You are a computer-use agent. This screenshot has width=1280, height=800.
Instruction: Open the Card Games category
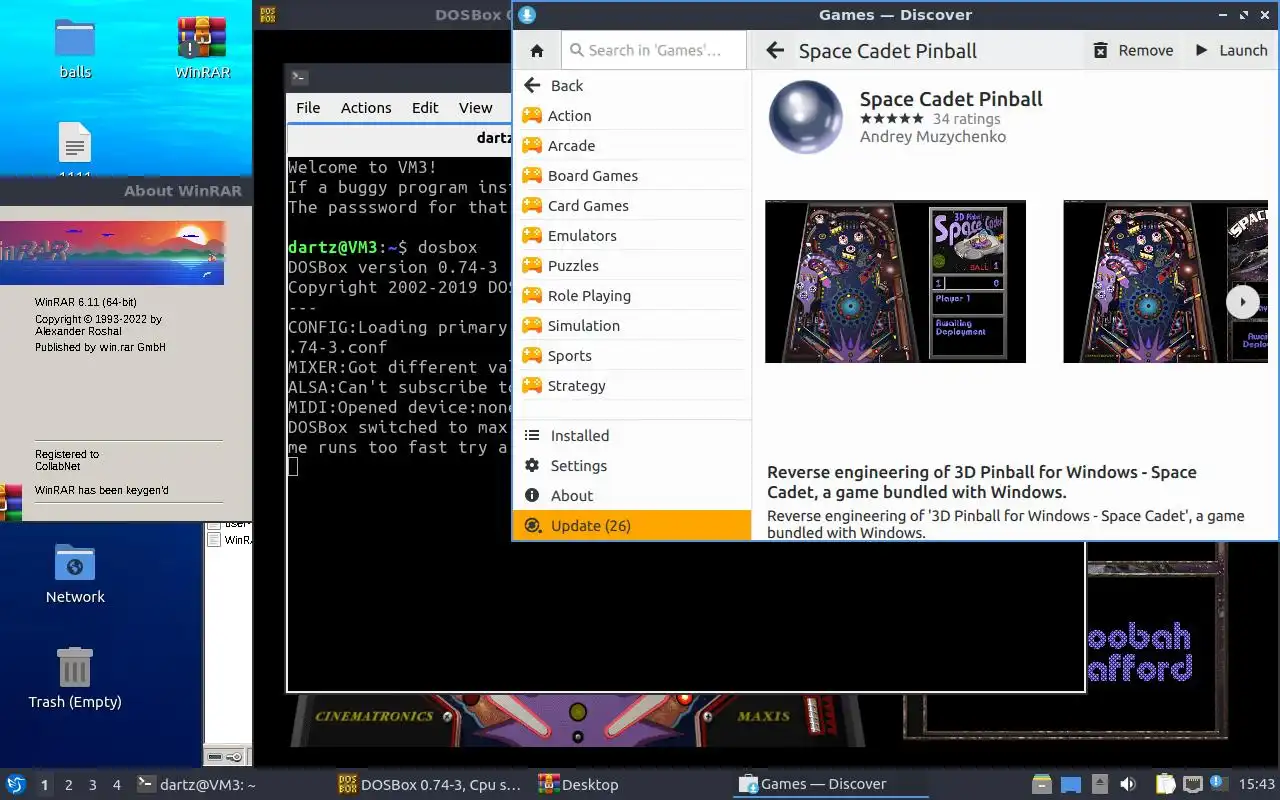pos(631,206)
